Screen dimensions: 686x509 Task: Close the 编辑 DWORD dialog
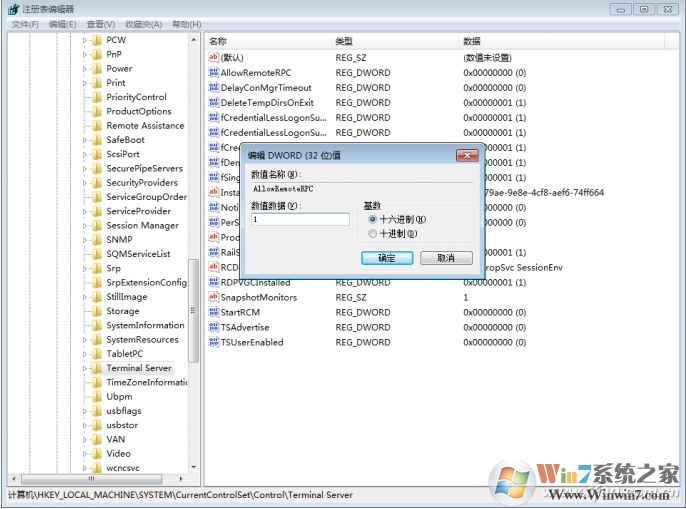tap(467, 155)
